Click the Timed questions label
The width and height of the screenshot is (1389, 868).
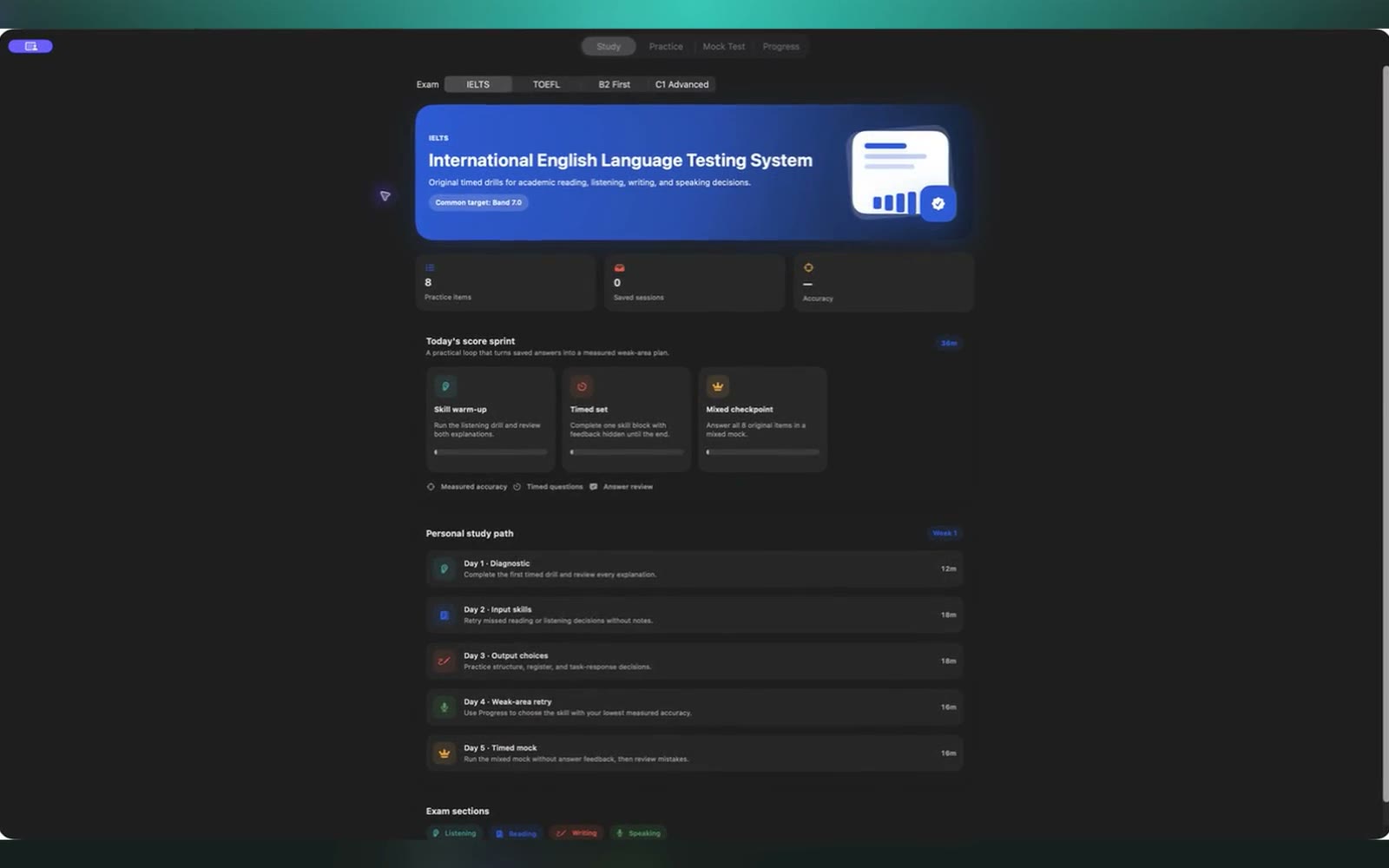[x=554, y=487]
